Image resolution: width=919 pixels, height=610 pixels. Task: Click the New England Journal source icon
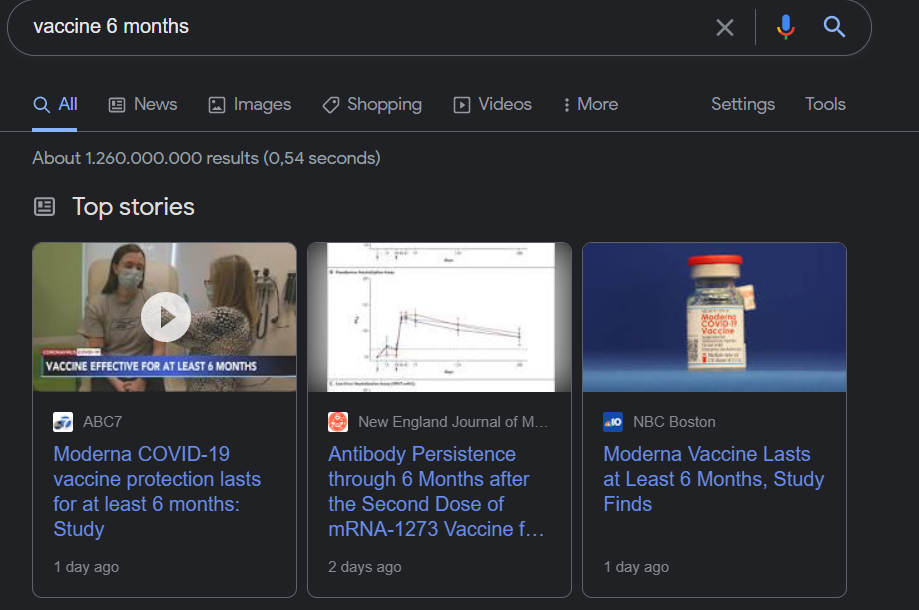point(338,422)
